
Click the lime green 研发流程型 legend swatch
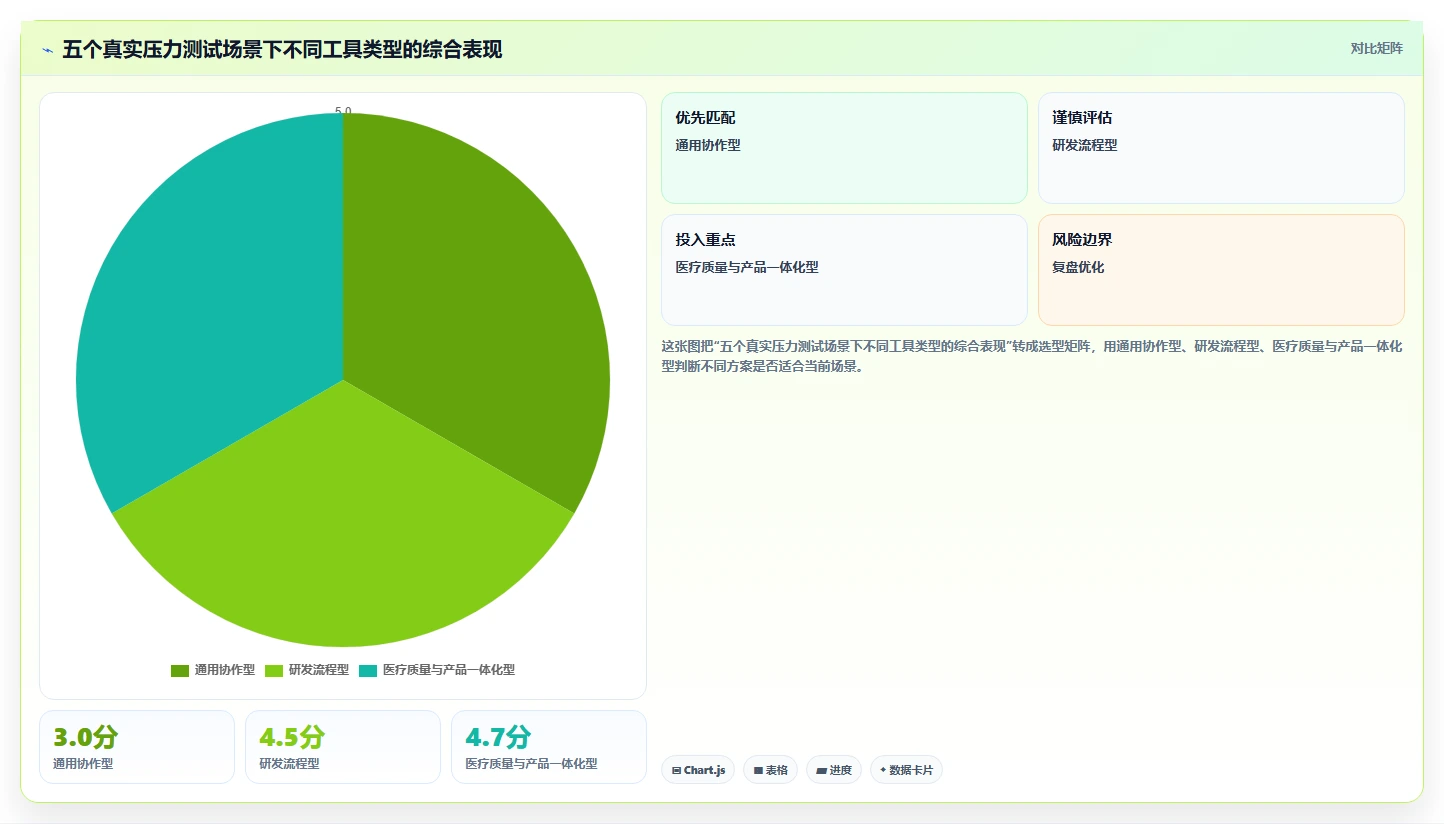(x=274, y=670)
